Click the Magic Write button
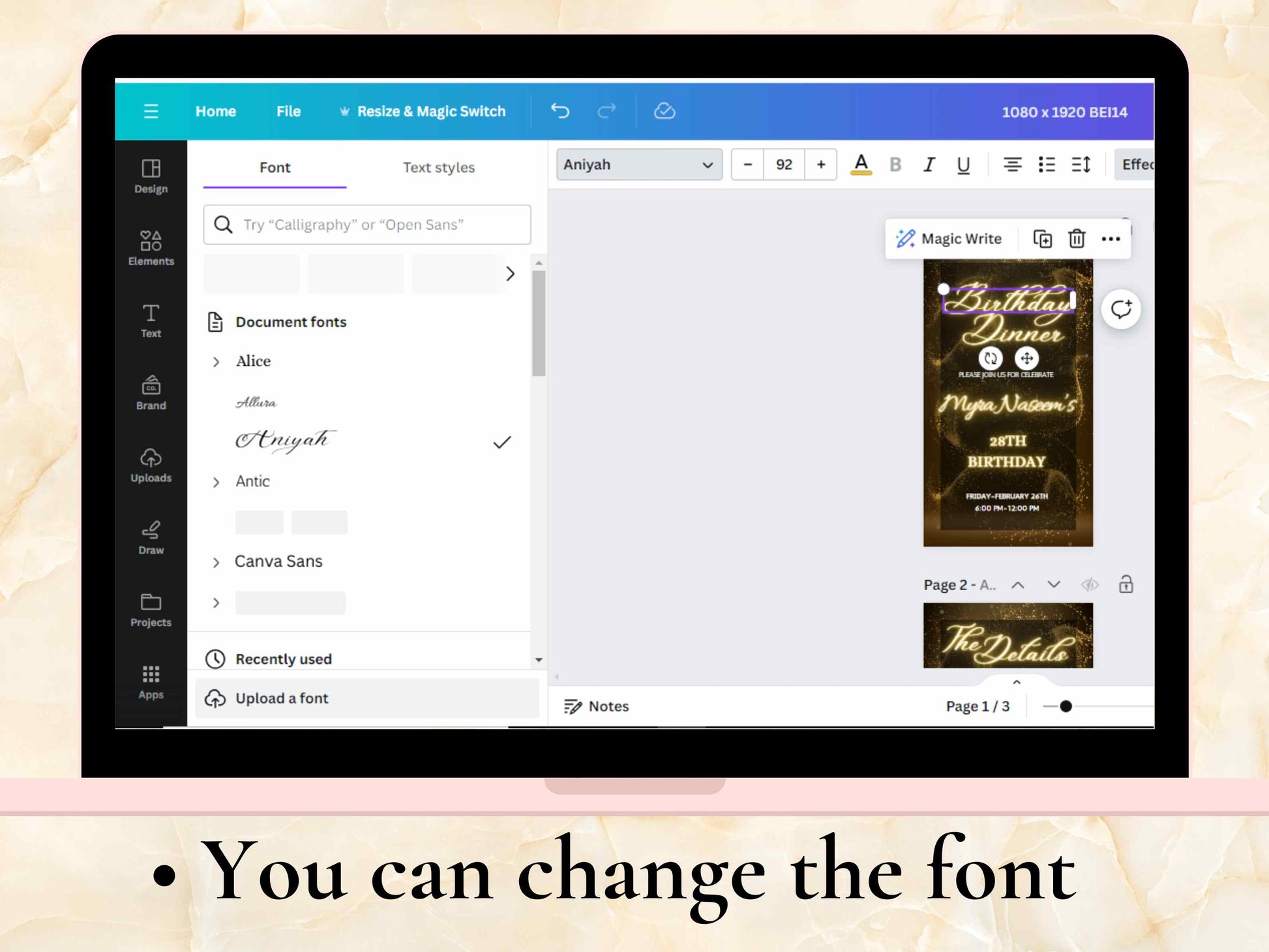 [x=949, y=239]
